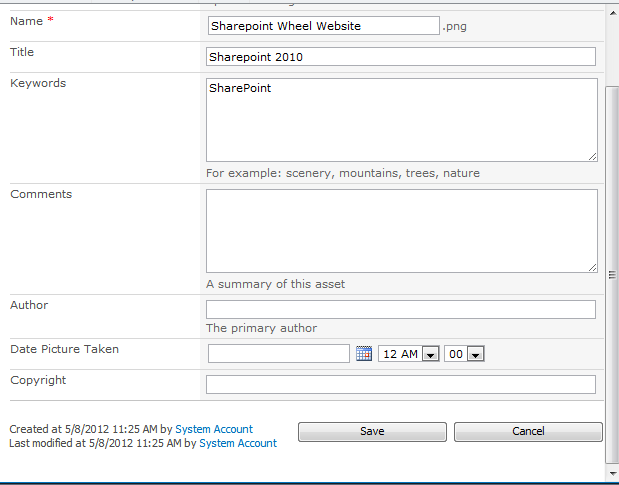Click the 'Title' field label

(22, 52)
